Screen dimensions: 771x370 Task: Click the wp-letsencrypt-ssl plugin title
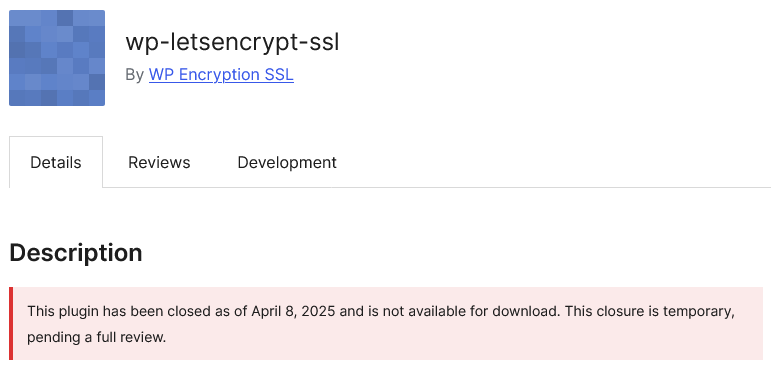pos(232,43)
